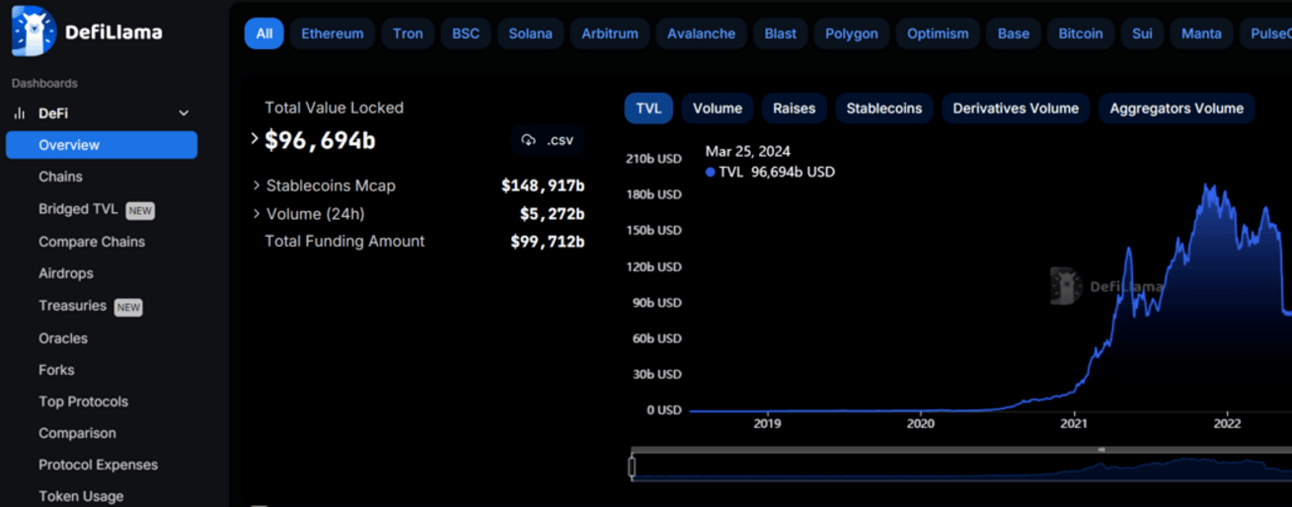Image resolution: width=1292 pixels, height=507 pixels.
Task: Open the Chains page
Action: (60, 176)
